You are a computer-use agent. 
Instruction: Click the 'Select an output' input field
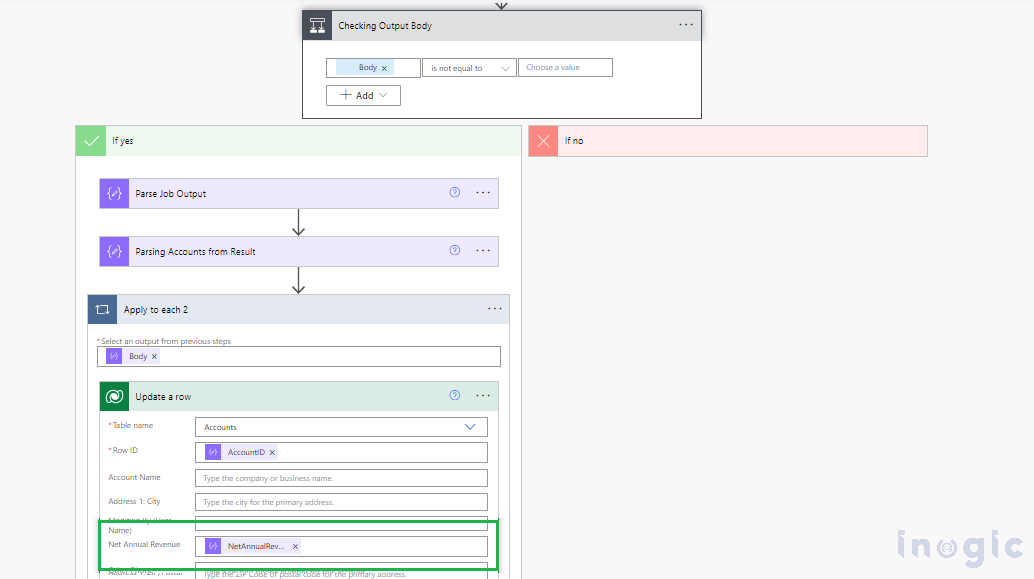(299, 357)
